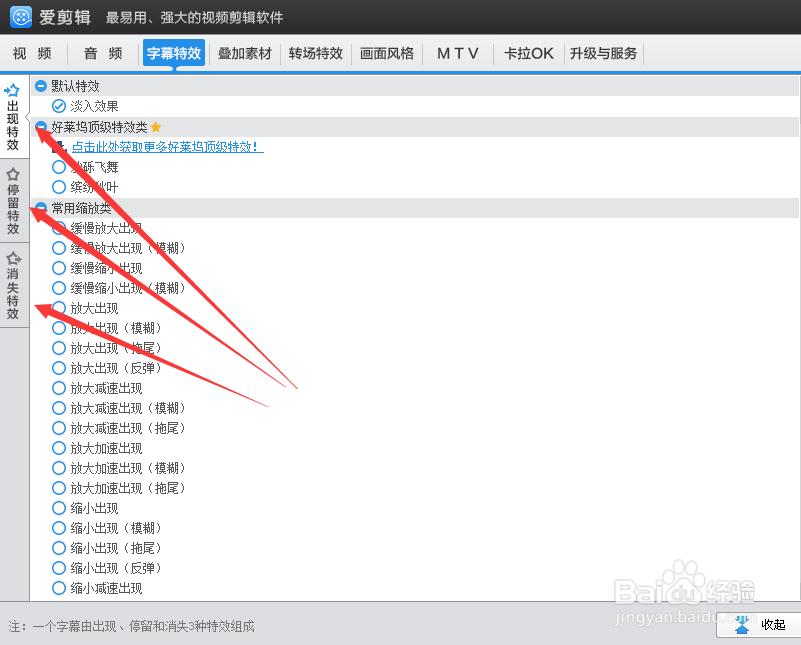Viewport: 801px width, 645px height.
Task: Switch to the 转场特效 tab
Action: click(x=316, y=53)
